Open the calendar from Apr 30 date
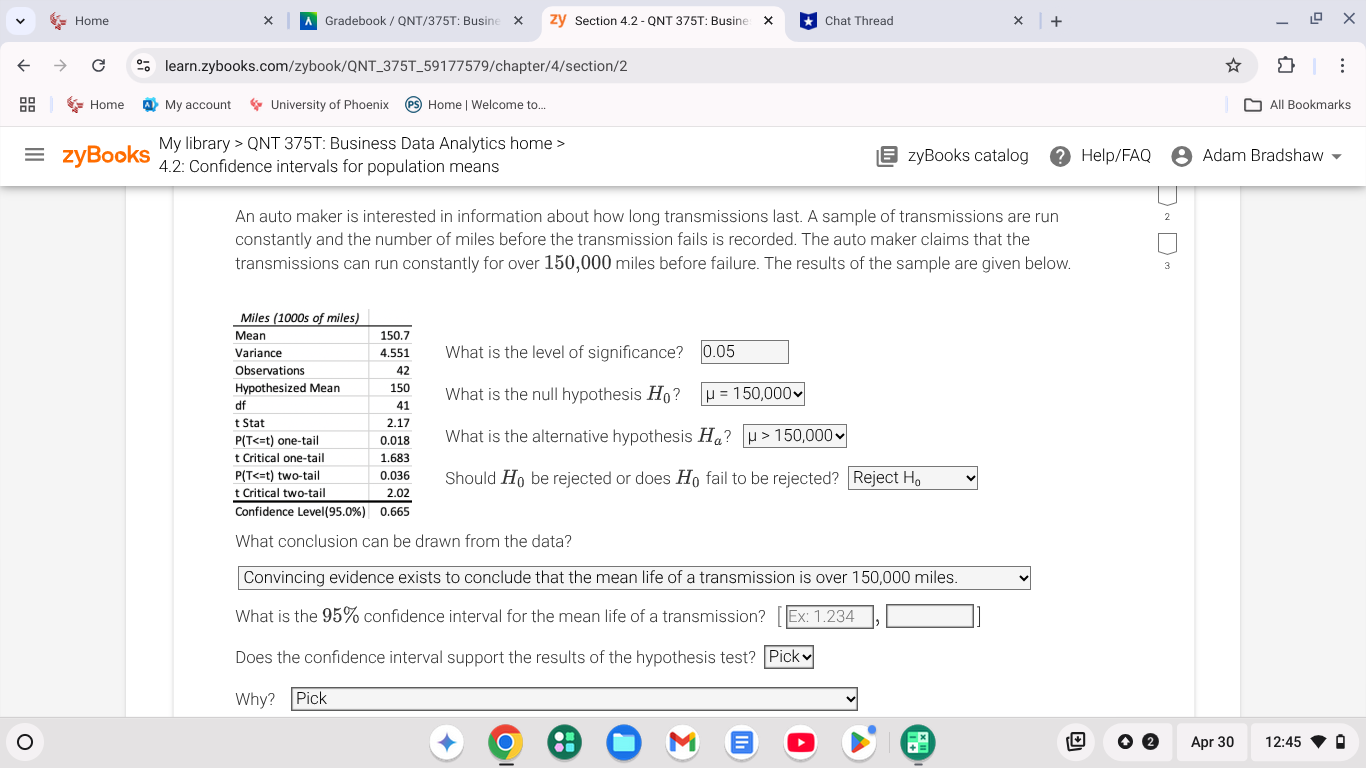The image size is (1366, 768). coord(1212,742)
